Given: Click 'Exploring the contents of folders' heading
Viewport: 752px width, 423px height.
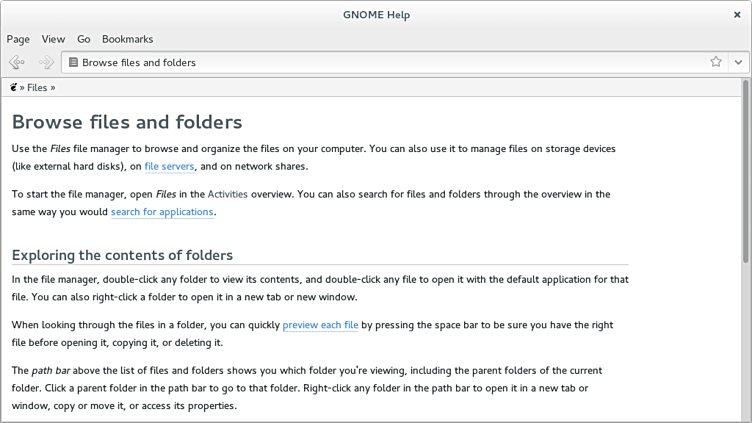Looking at the screenshot, I should coord(122,255).
